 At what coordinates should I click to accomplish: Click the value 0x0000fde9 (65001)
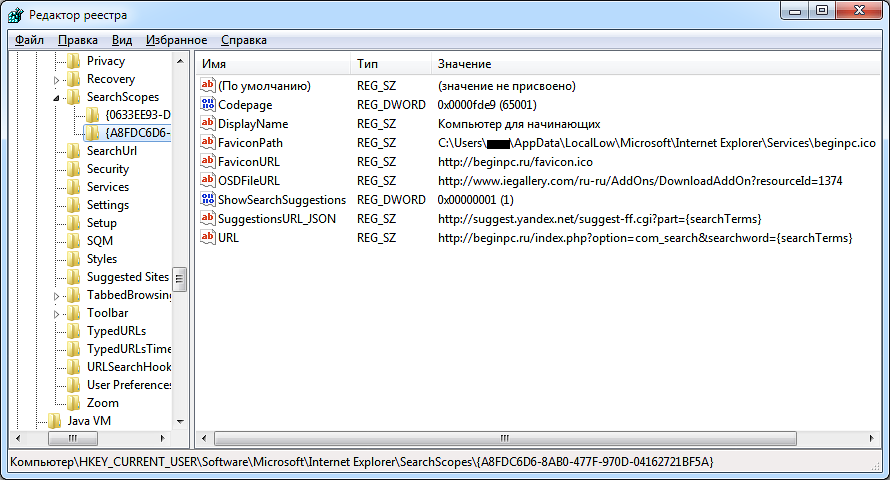(487, 105)
